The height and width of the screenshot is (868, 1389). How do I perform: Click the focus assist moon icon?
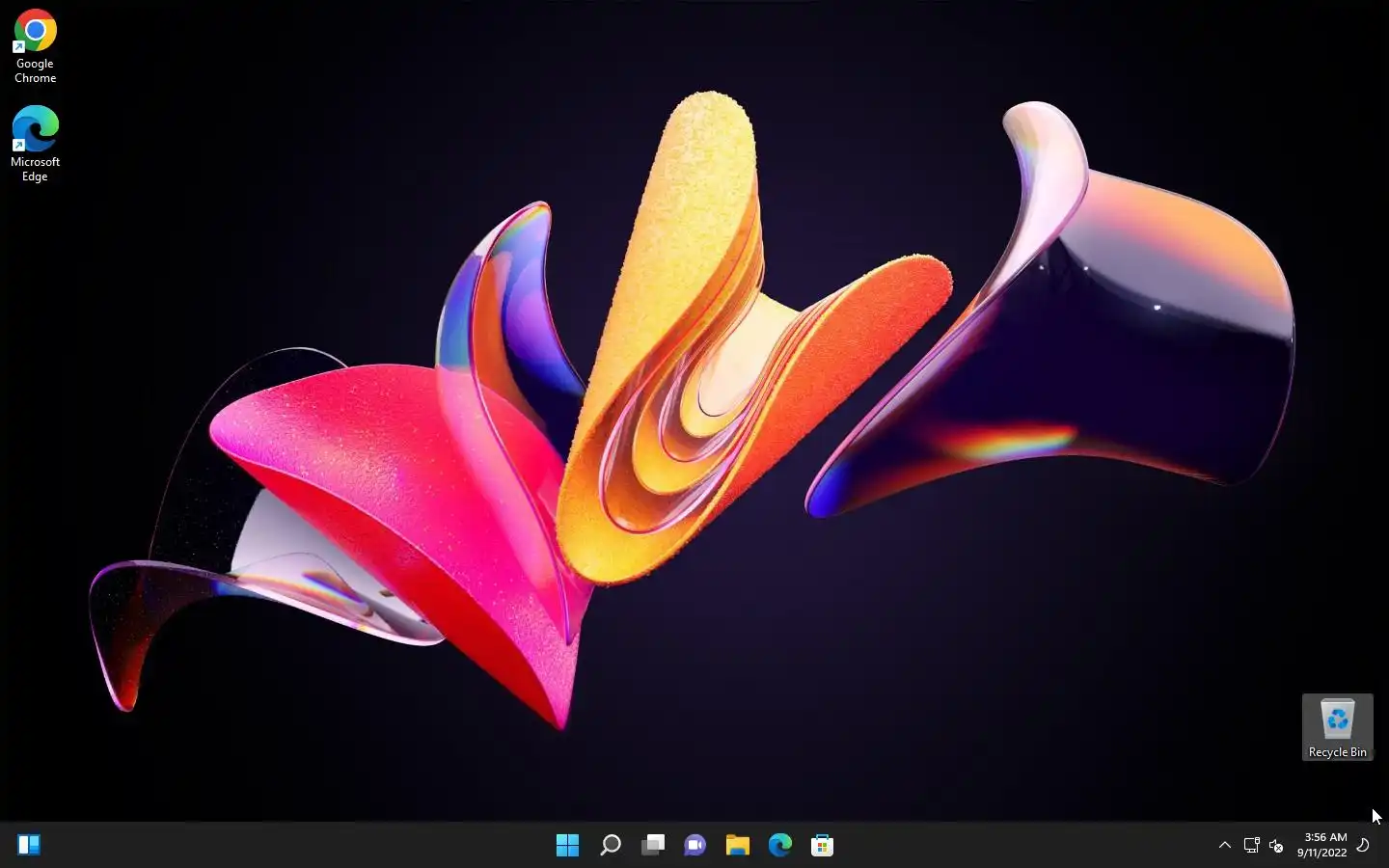1363,845
